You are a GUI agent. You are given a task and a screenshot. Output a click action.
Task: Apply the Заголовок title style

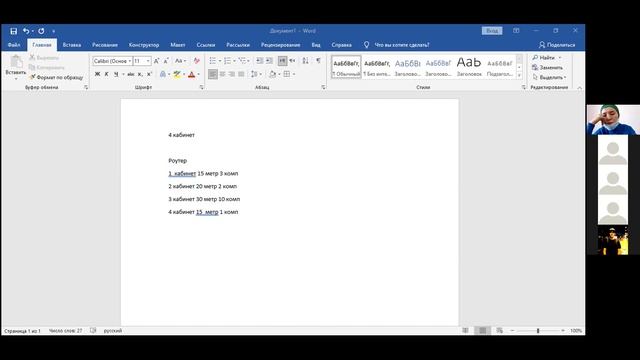click(469, 67)
